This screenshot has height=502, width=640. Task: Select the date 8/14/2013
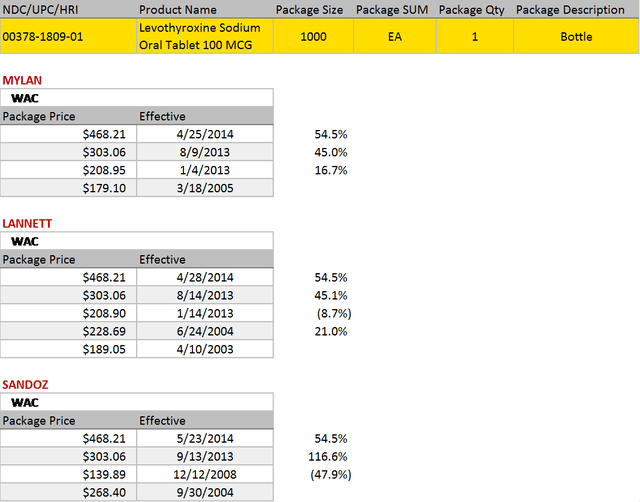pyautogui.click(x=205, y=295)
